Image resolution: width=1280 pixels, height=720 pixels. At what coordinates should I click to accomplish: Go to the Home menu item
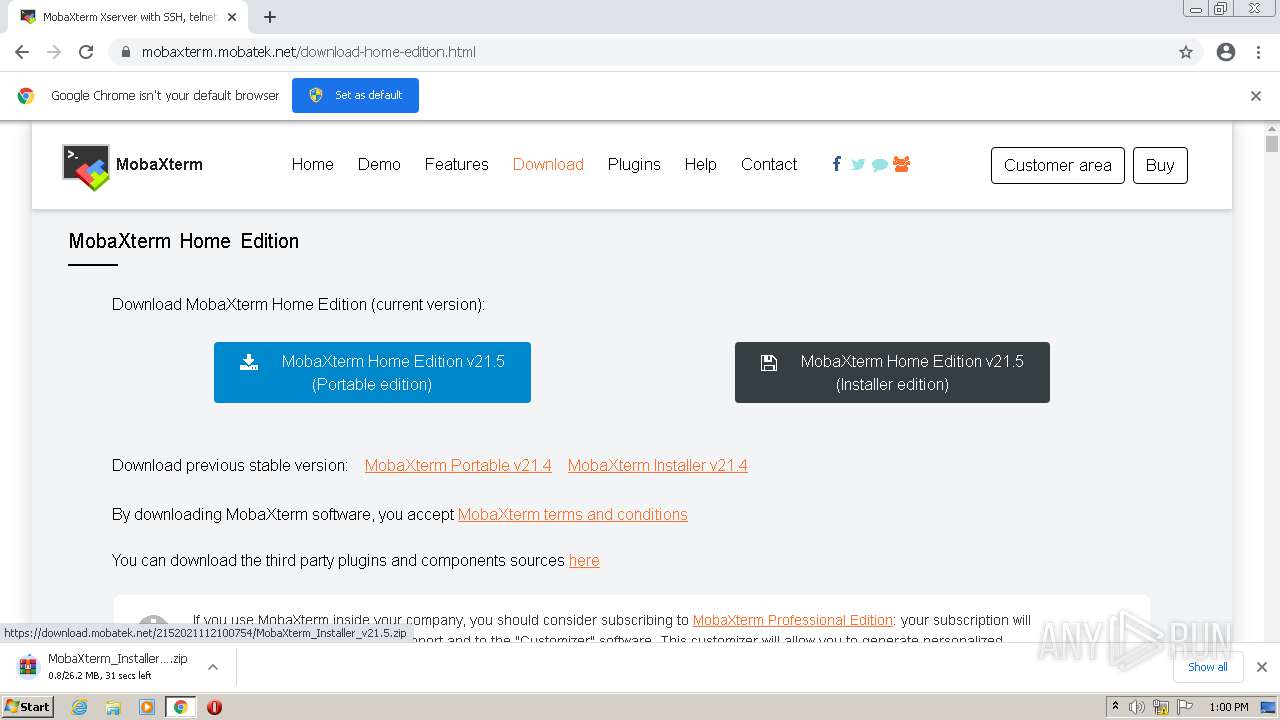(x=313, y=164)
